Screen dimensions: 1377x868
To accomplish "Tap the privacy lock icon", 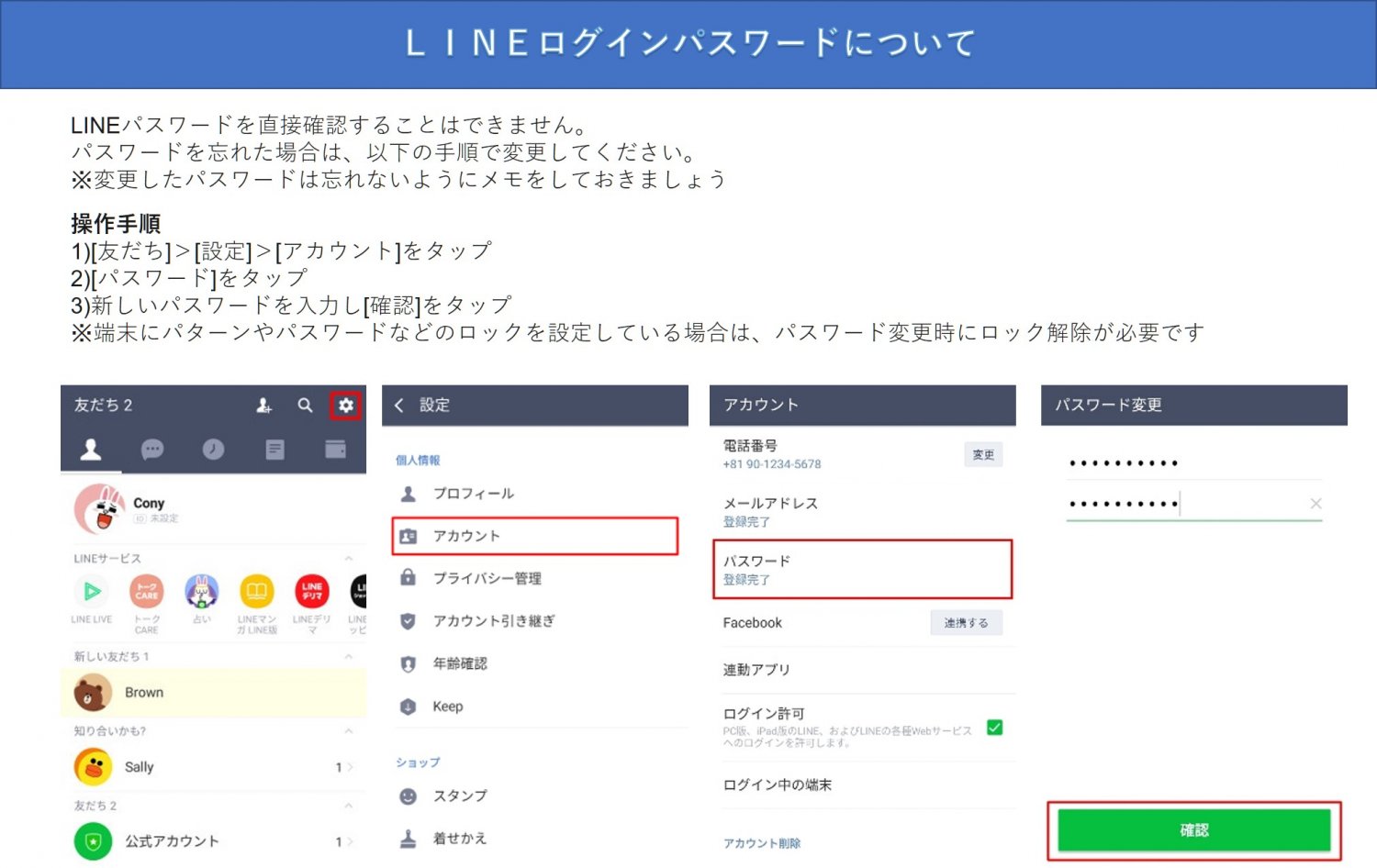I will point(409,577).
